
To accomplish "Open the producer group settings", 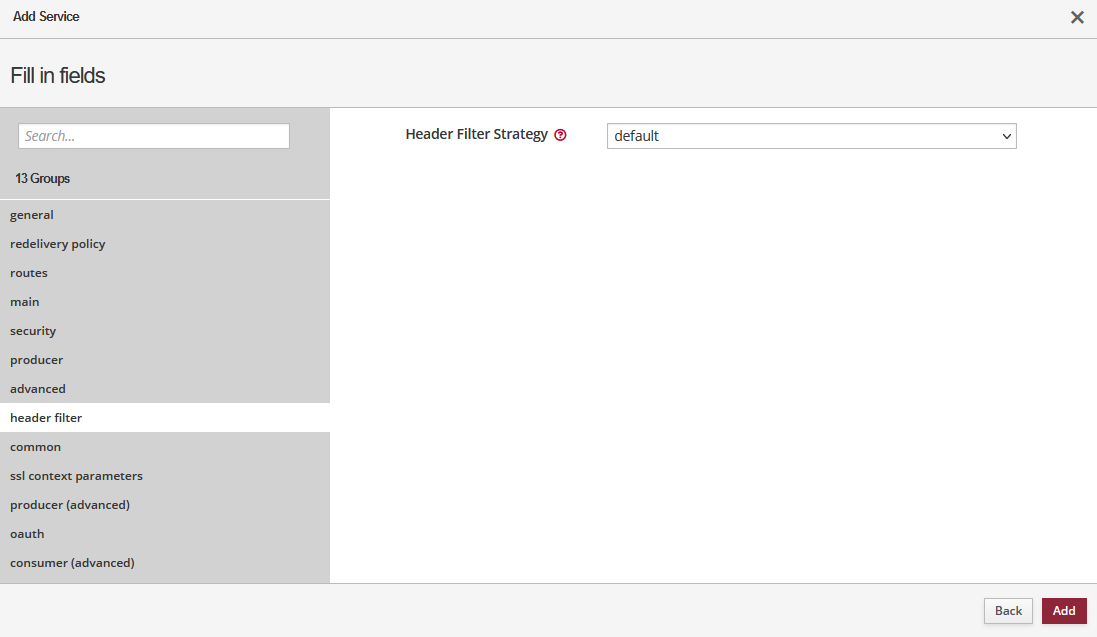I will (36, 359).
